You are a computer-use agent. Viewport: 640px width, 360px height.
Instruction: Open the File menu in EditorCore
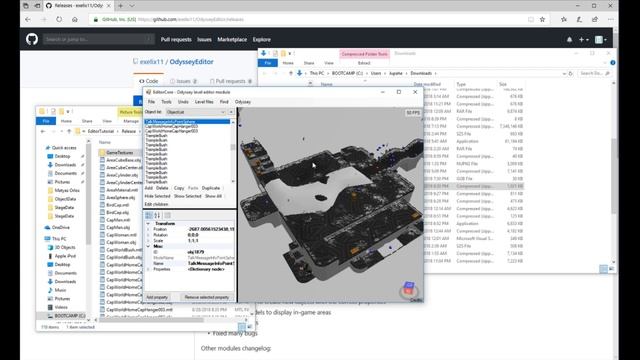(151, 102)
